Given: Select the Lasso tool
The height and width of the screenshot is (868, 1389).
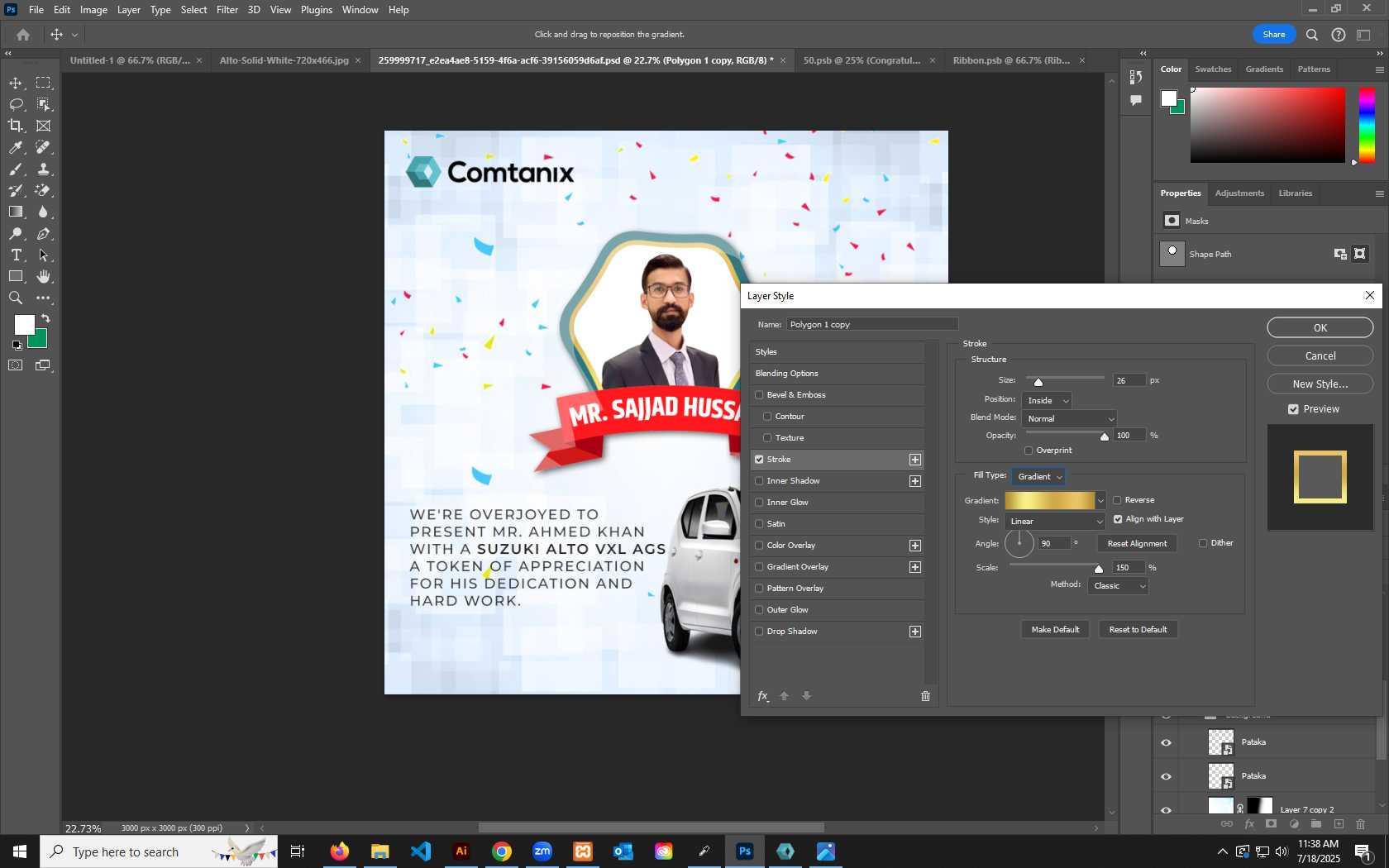Looking at the screenshot, I should pos(16,104).
